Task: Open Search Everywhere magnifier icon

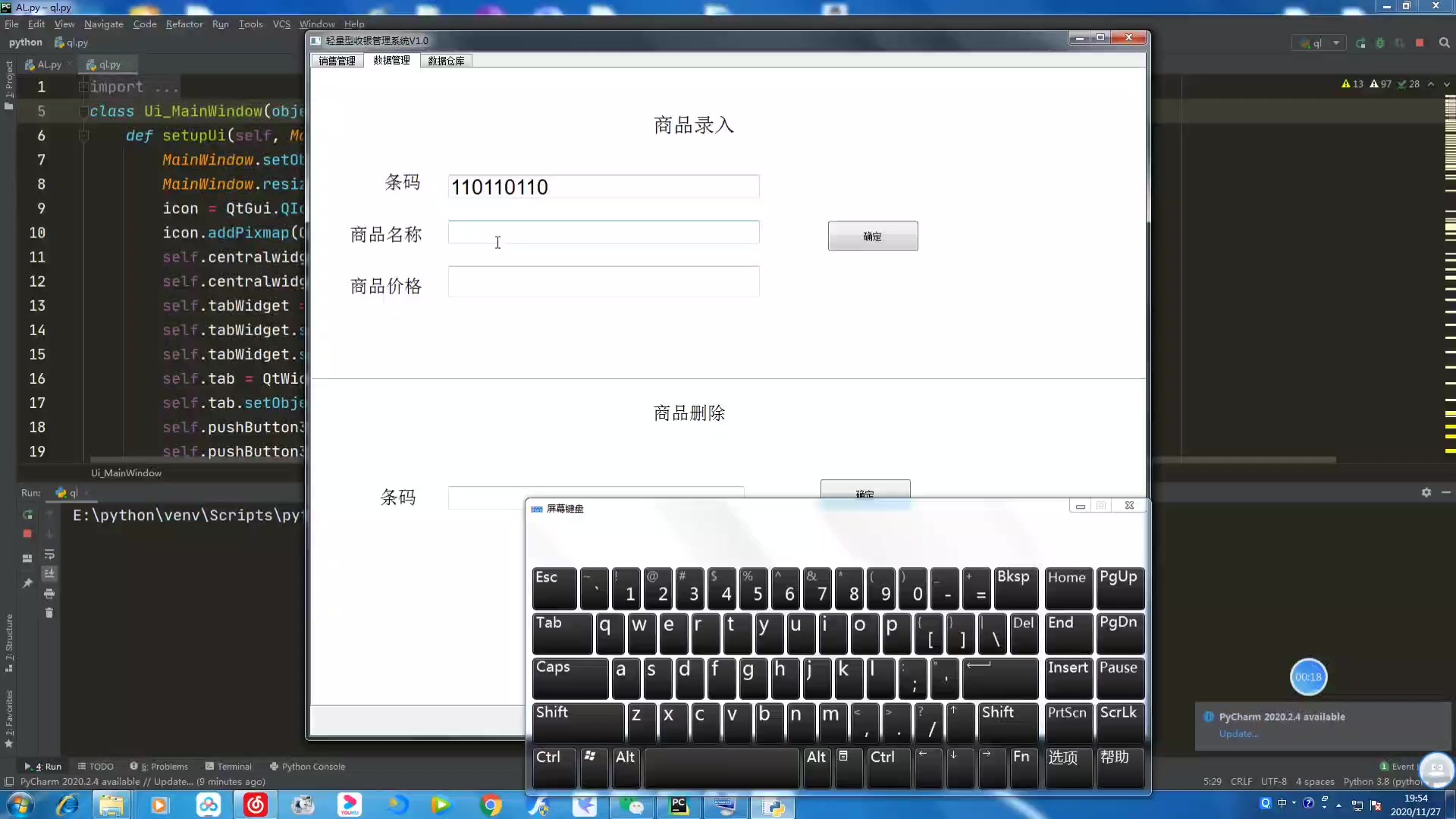Action: (1445, 43)
